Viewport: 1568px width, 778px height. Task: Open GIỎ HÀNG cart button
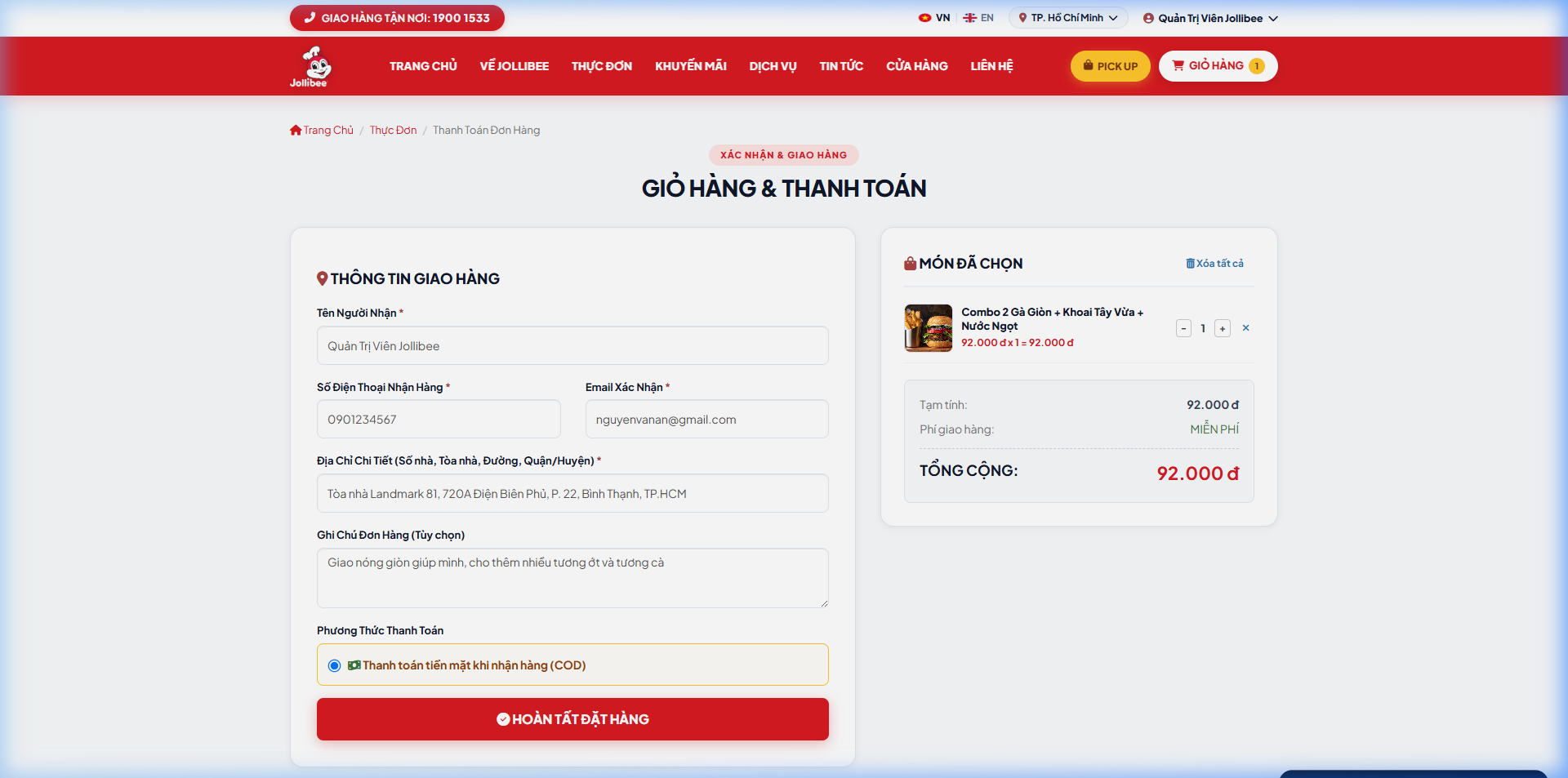point(1218,66)
